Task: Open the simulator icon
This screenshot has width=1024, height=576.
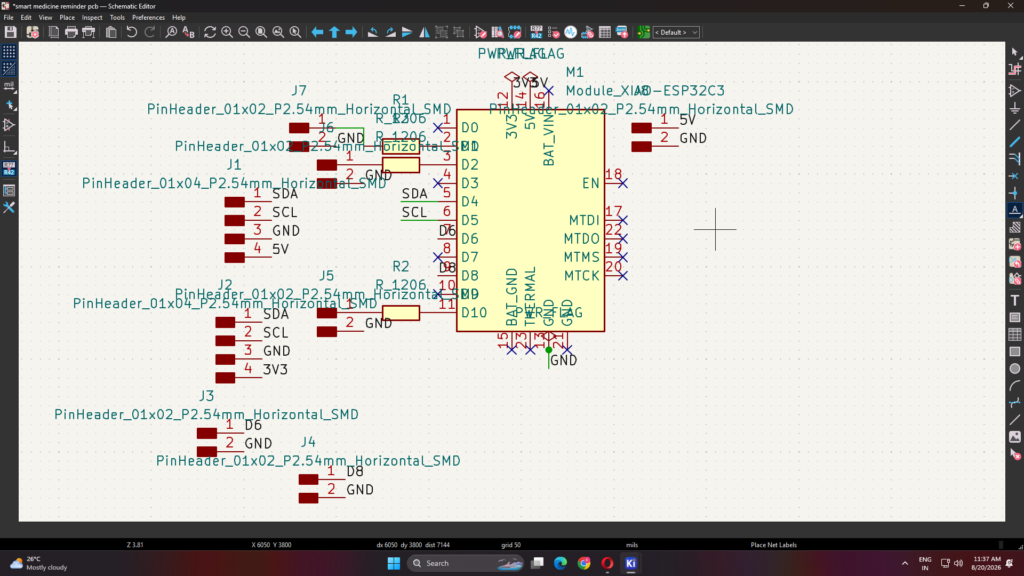Action: tap(571, 32)
